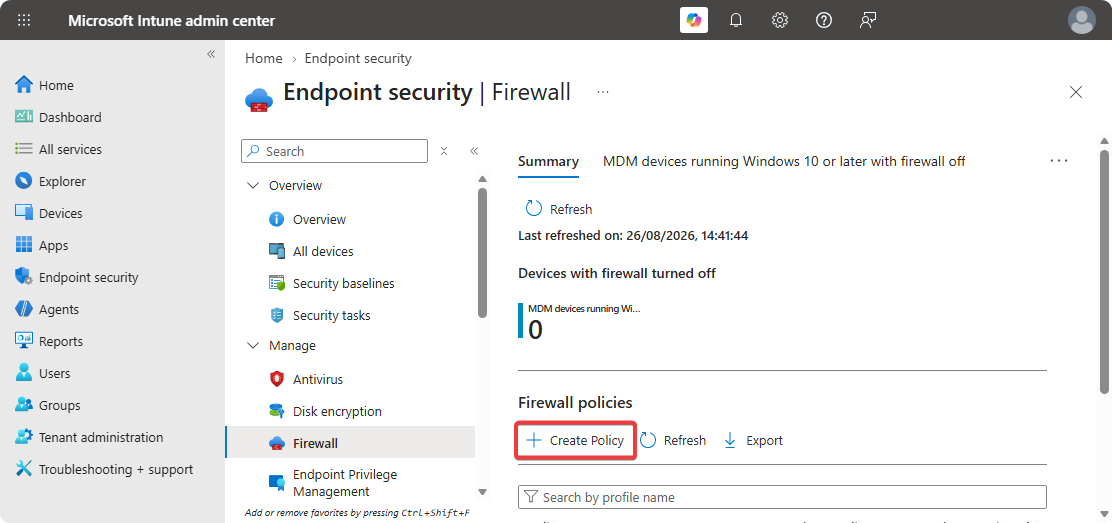Screen dimensions: 1112x523
Task: Open All devices
Action: pos(311,251)
